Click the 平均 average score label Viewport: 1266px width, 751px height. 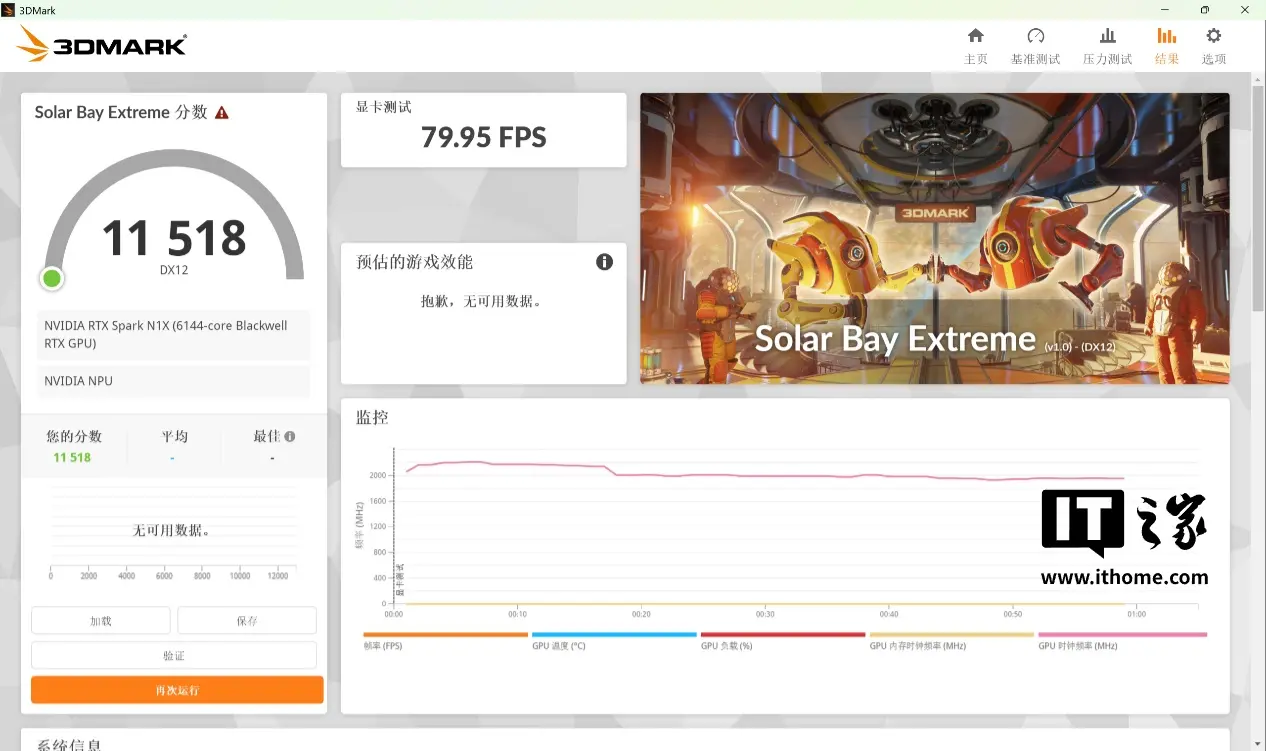[x=175, y=437]
